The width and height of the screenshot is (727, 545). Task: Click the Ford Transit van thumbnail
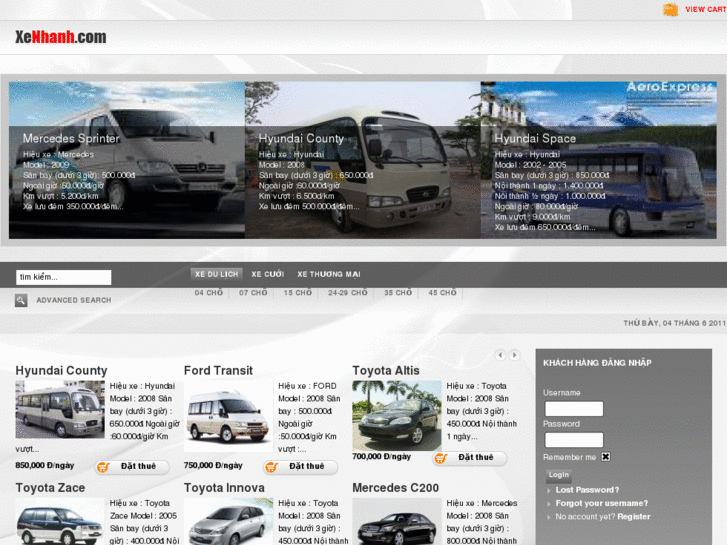point(229,416)
